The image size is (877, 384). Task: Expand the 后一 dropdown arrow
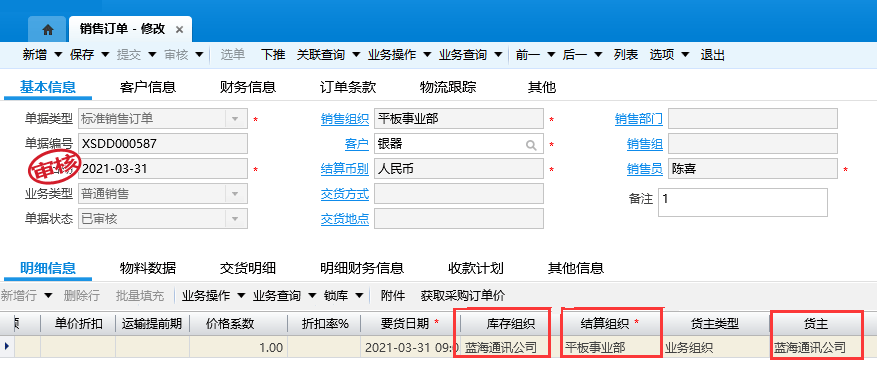click(x=598, y=55)
